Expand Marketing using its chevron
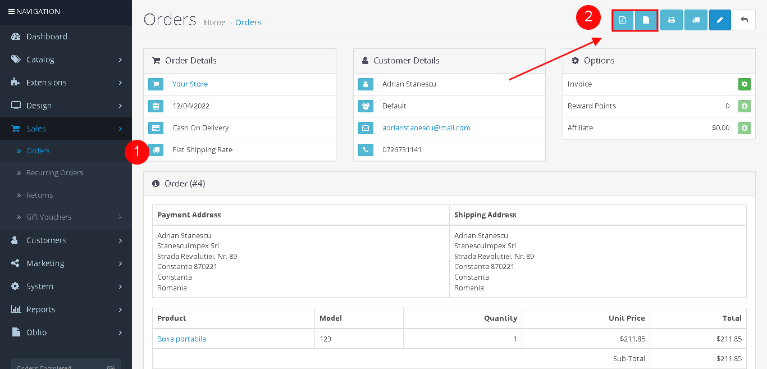767x369 pixels. point(120,264)
